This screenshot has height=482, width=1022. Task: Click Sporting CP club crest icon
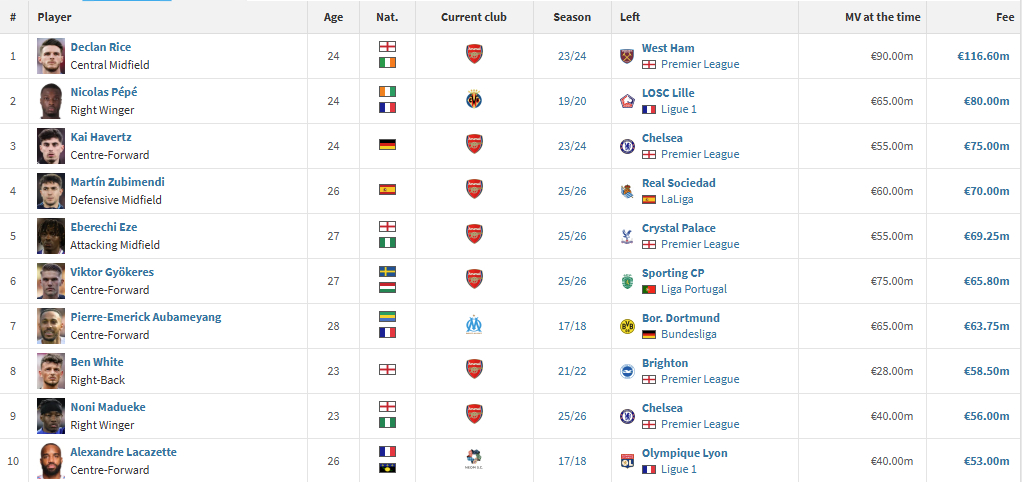pyautogui.click(x=627, y=281)
